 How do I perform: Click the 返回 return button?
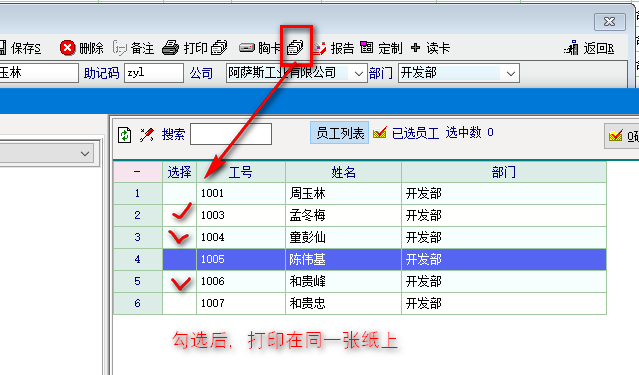coord(589,48)
